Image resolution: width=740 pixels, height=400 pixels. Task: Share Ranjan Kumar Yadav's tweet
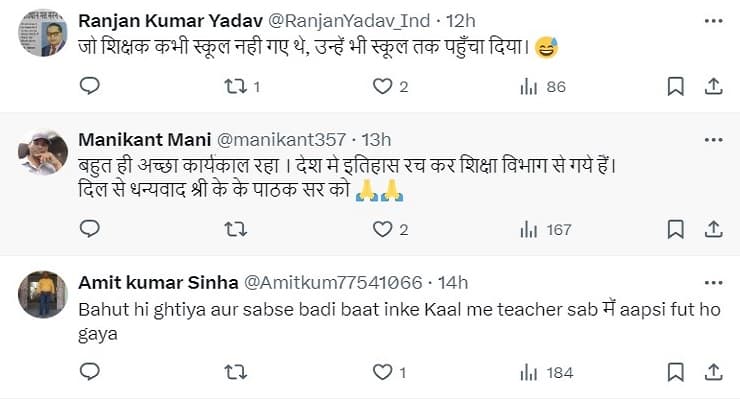712,87
